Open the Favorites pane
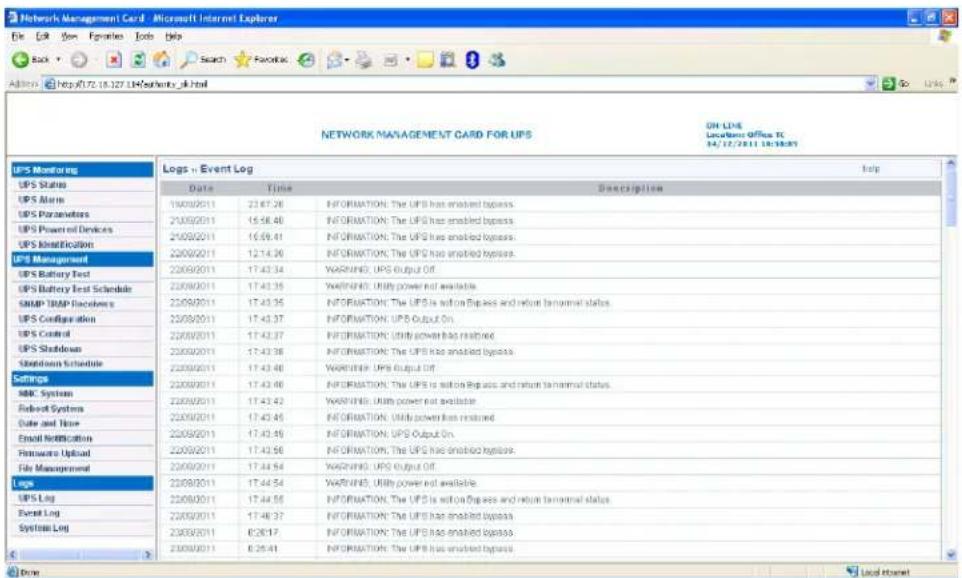This screenshot has width=962, height=578. pyautogui.click(x=261, y=60)
